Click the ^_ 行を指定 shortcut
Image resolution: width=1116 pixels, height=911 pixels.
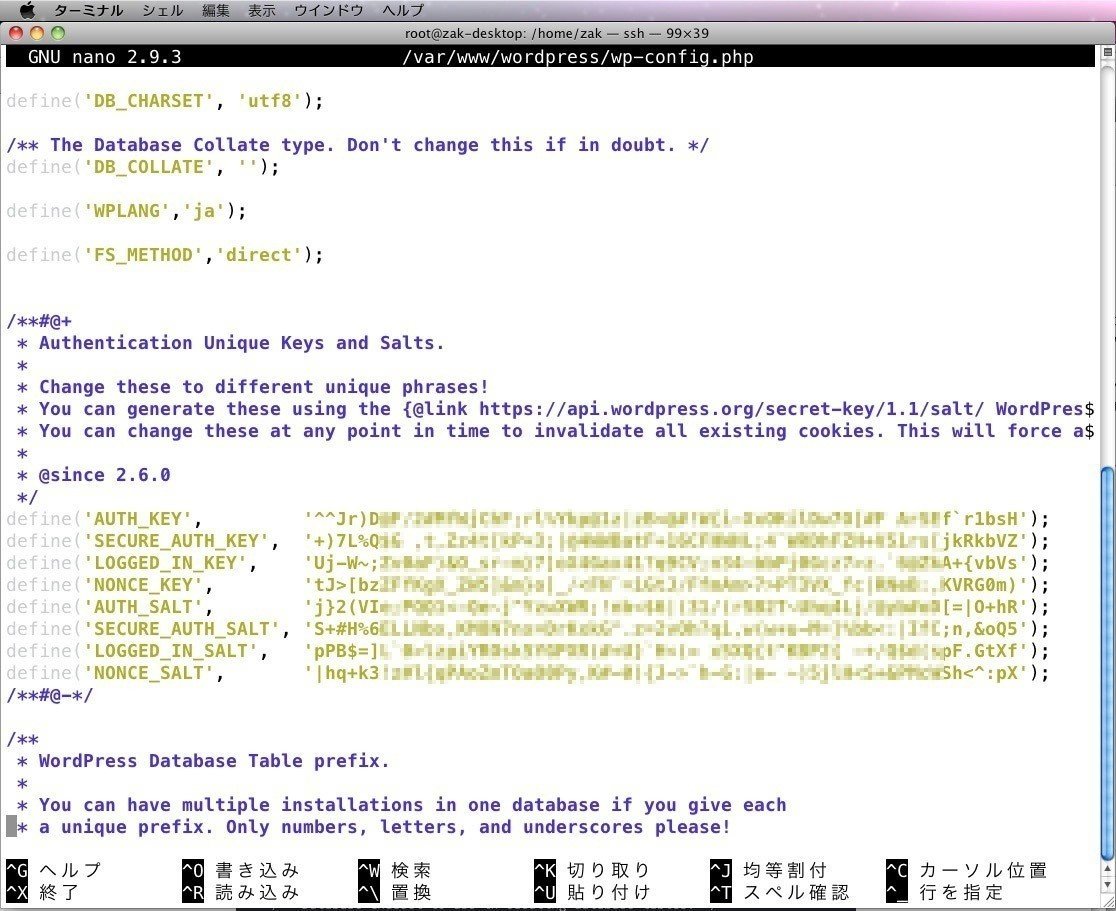[x=944, y=892]
